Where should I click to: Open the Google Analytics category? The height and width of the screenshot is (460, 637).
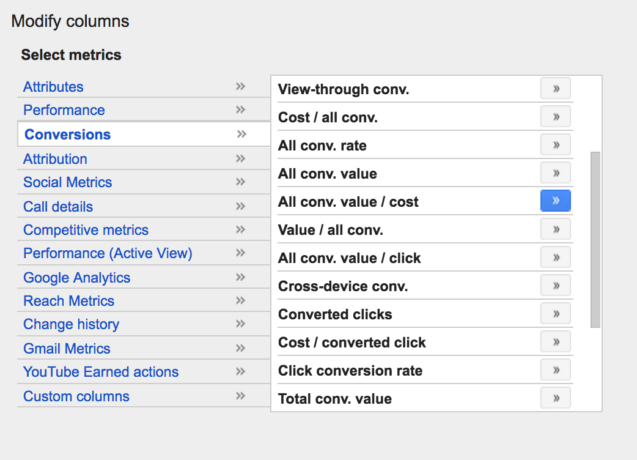coord(77,278)
